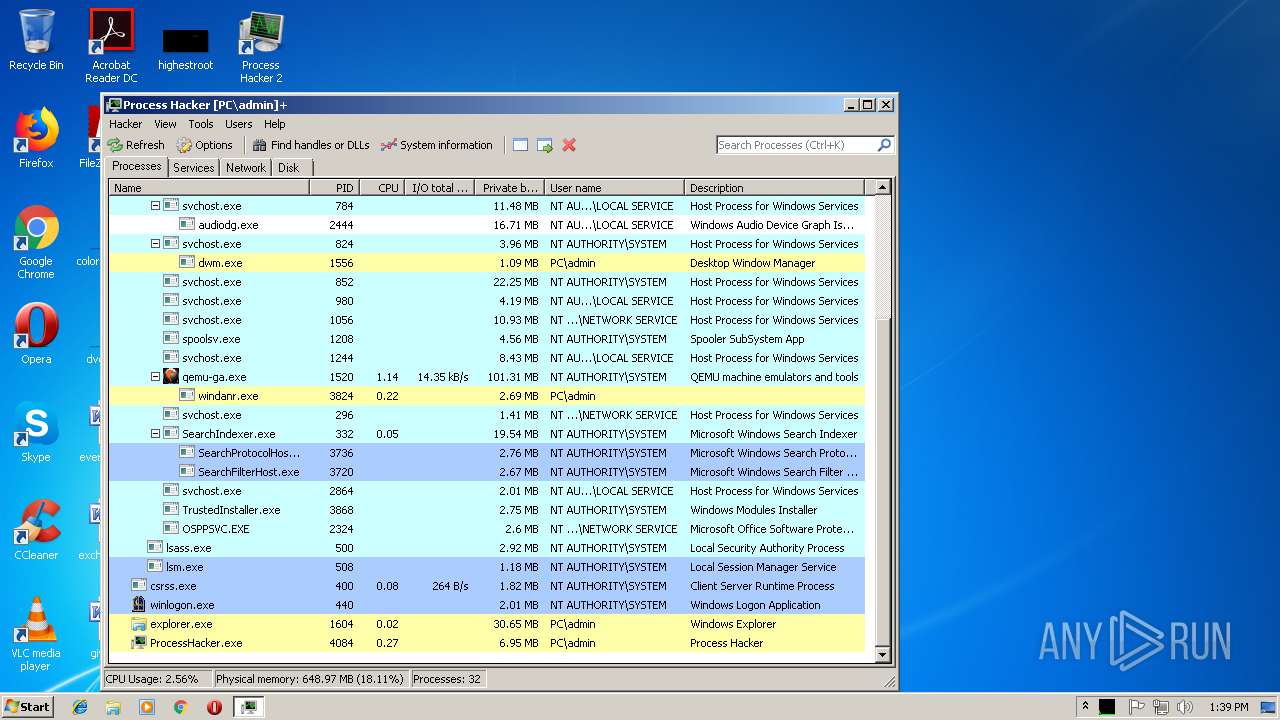Screen dimensions: 1280x720
Task: Collapse the svchost.exe PID 784 node
Action: 155,206
